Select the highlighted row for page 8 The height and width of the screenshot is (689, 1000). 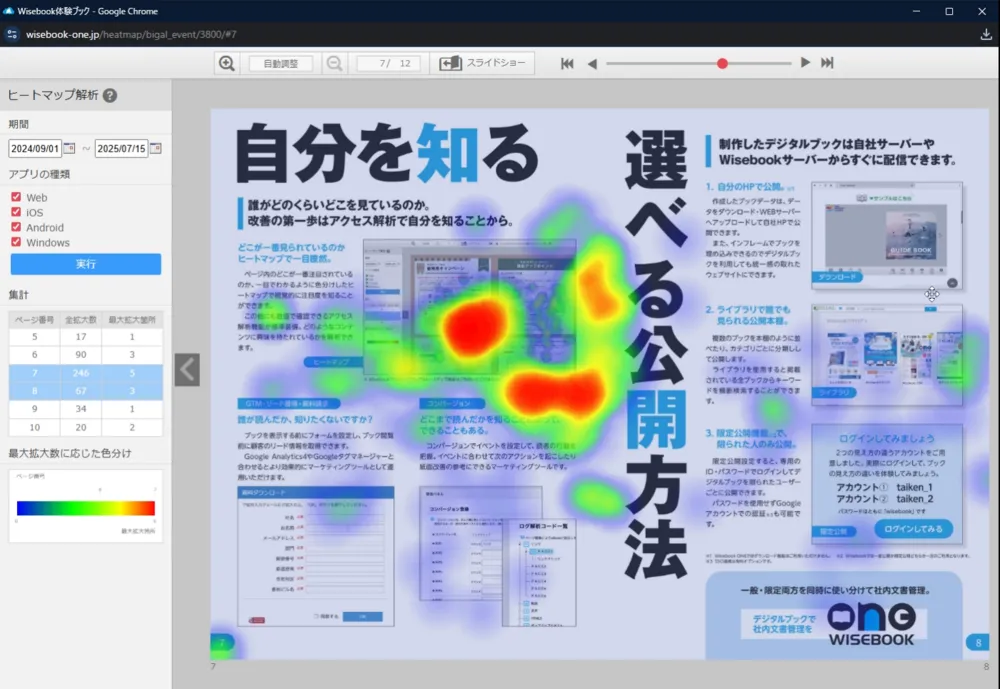tap(85, 390)
